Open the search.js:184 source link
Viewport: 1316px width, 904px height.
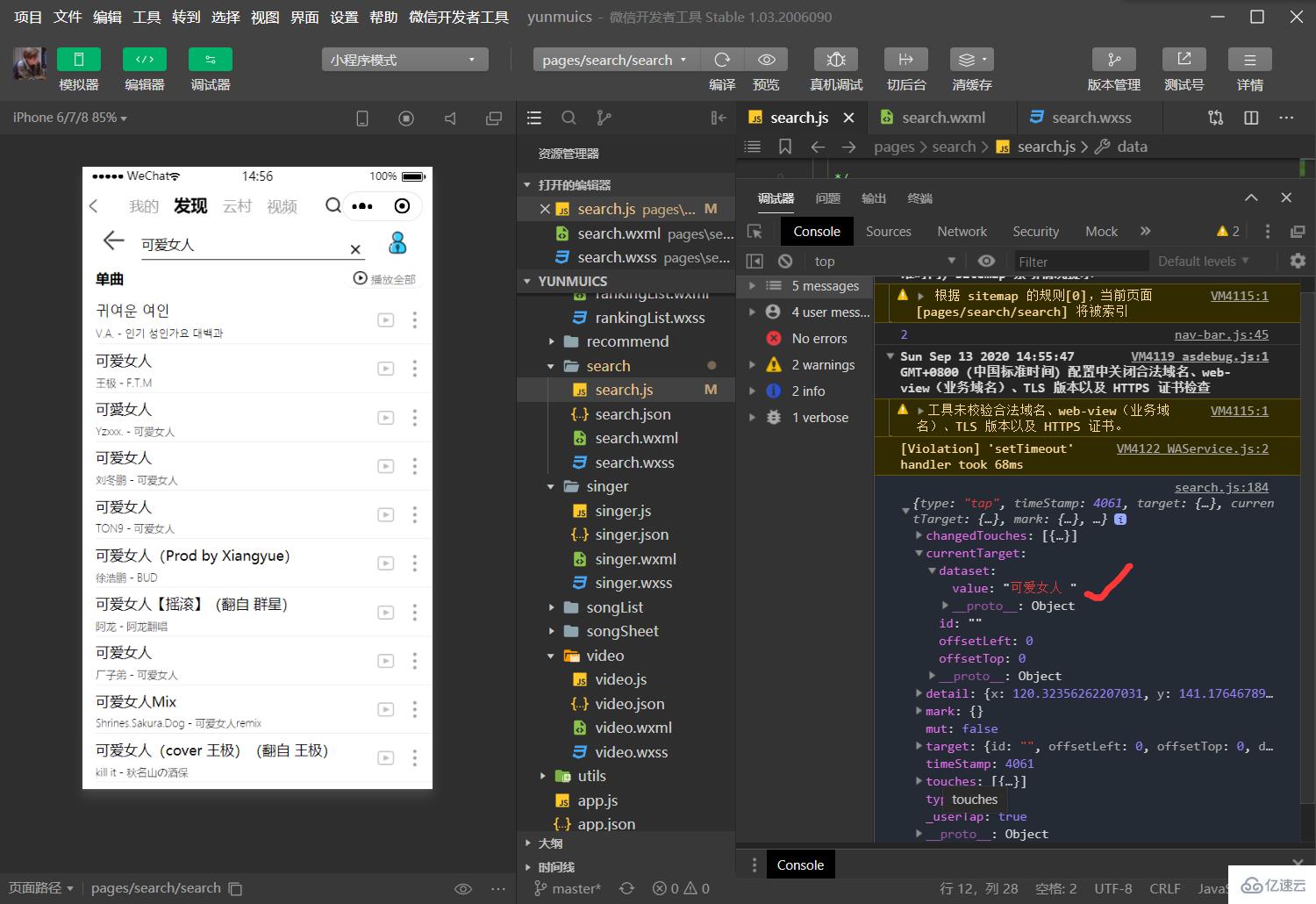[1221, 487]
